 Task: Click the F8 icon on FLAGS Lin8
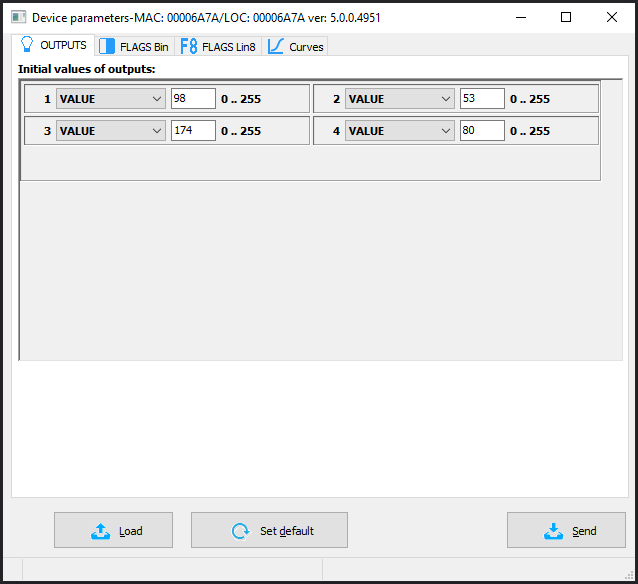click(x=189, y=46)
